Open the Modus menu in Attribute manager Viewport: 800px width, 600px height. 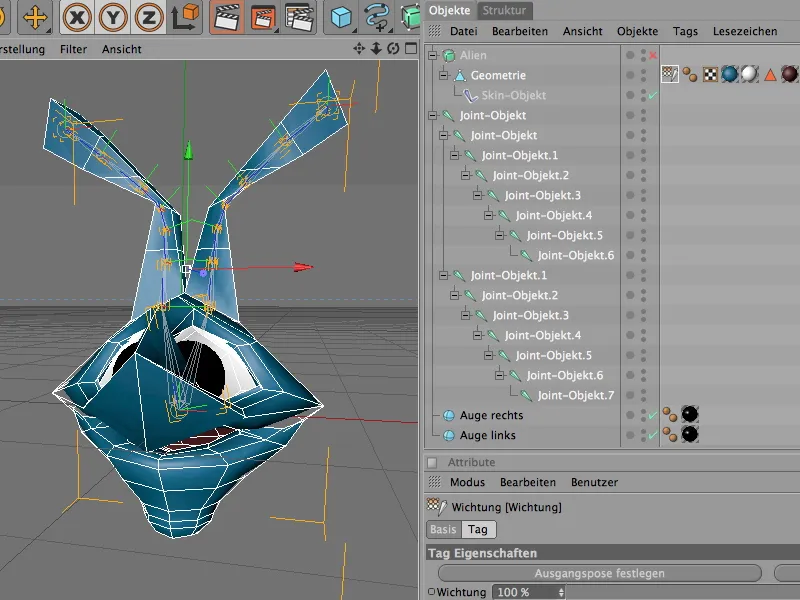[467, 482]
